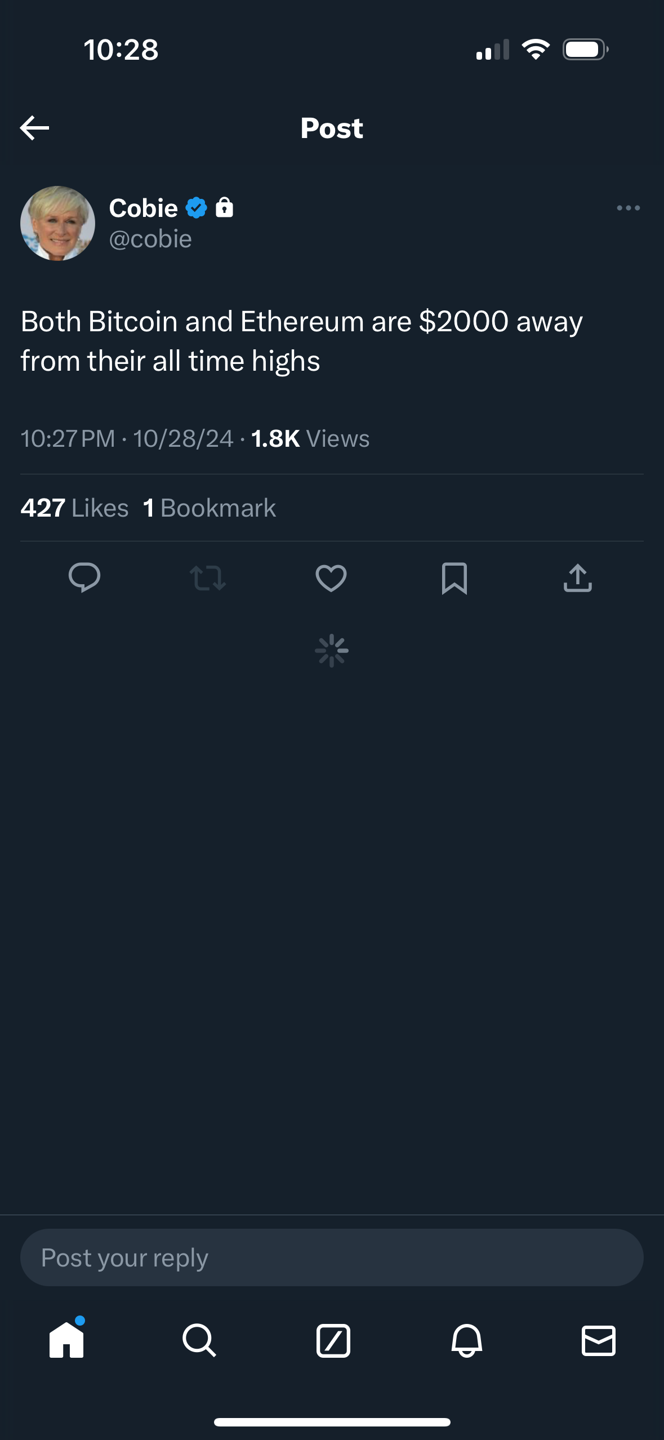Screen dimensions: 664x1440
Task: Open the three-dot more options menu
Action: coord(628,208)
